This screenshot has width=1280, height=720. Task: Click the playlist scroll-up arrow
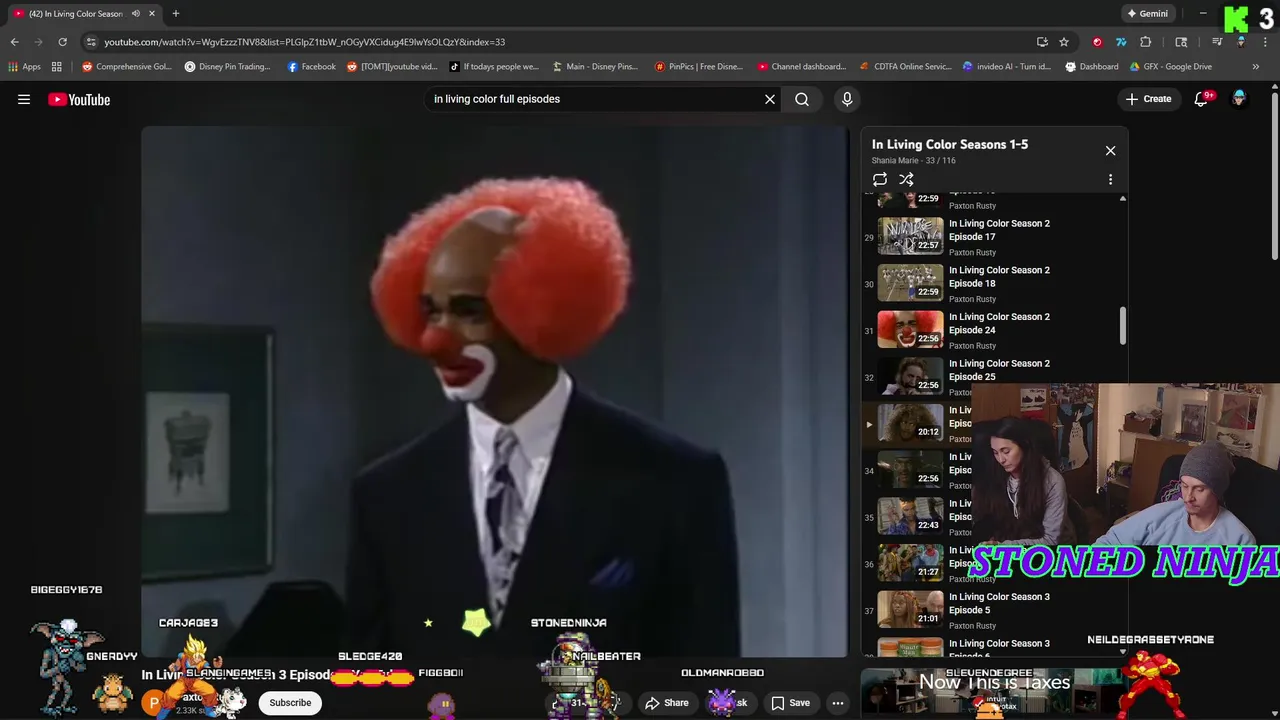(1122, 199)
